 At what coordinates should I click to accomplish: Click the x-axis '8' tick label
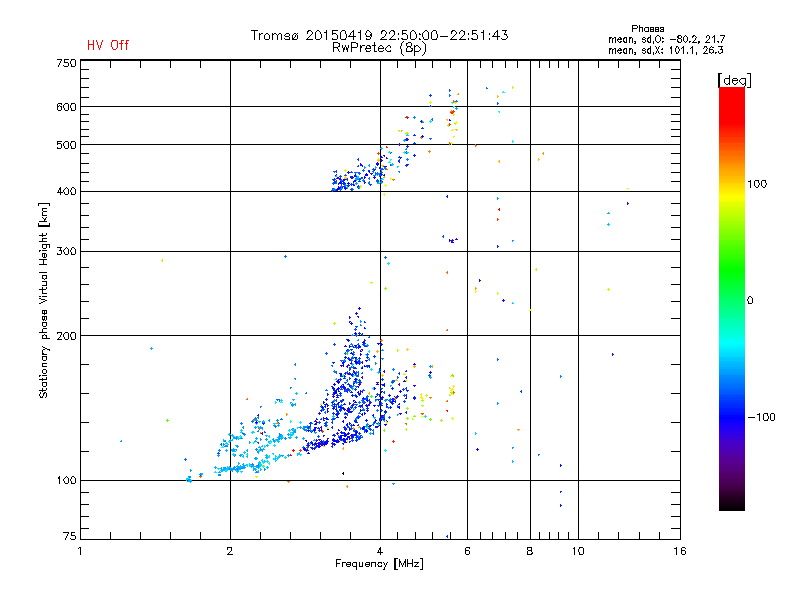pos(530,551)
